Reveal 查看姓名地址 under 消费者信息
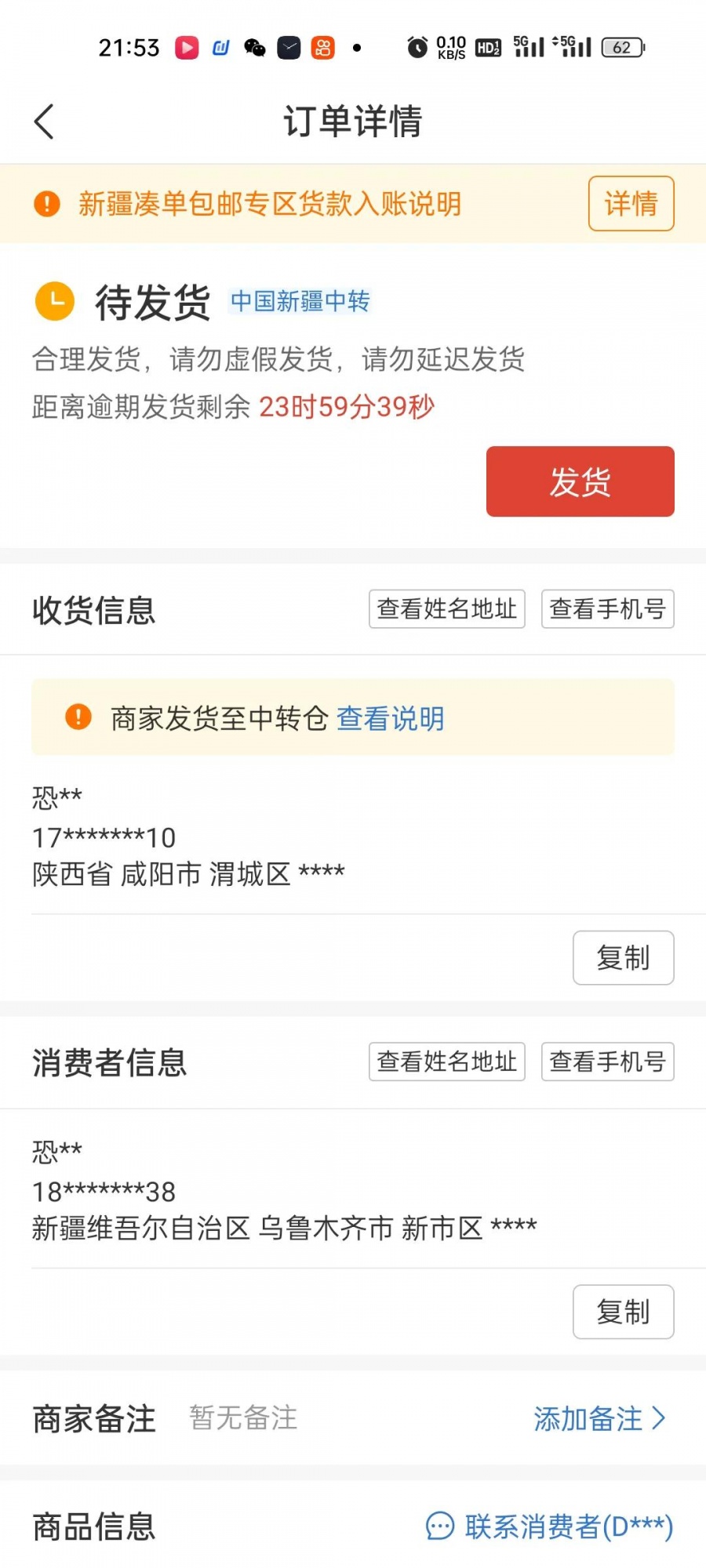The width and height of the screenshot is (706, 1568). (x=447, y=1062)
